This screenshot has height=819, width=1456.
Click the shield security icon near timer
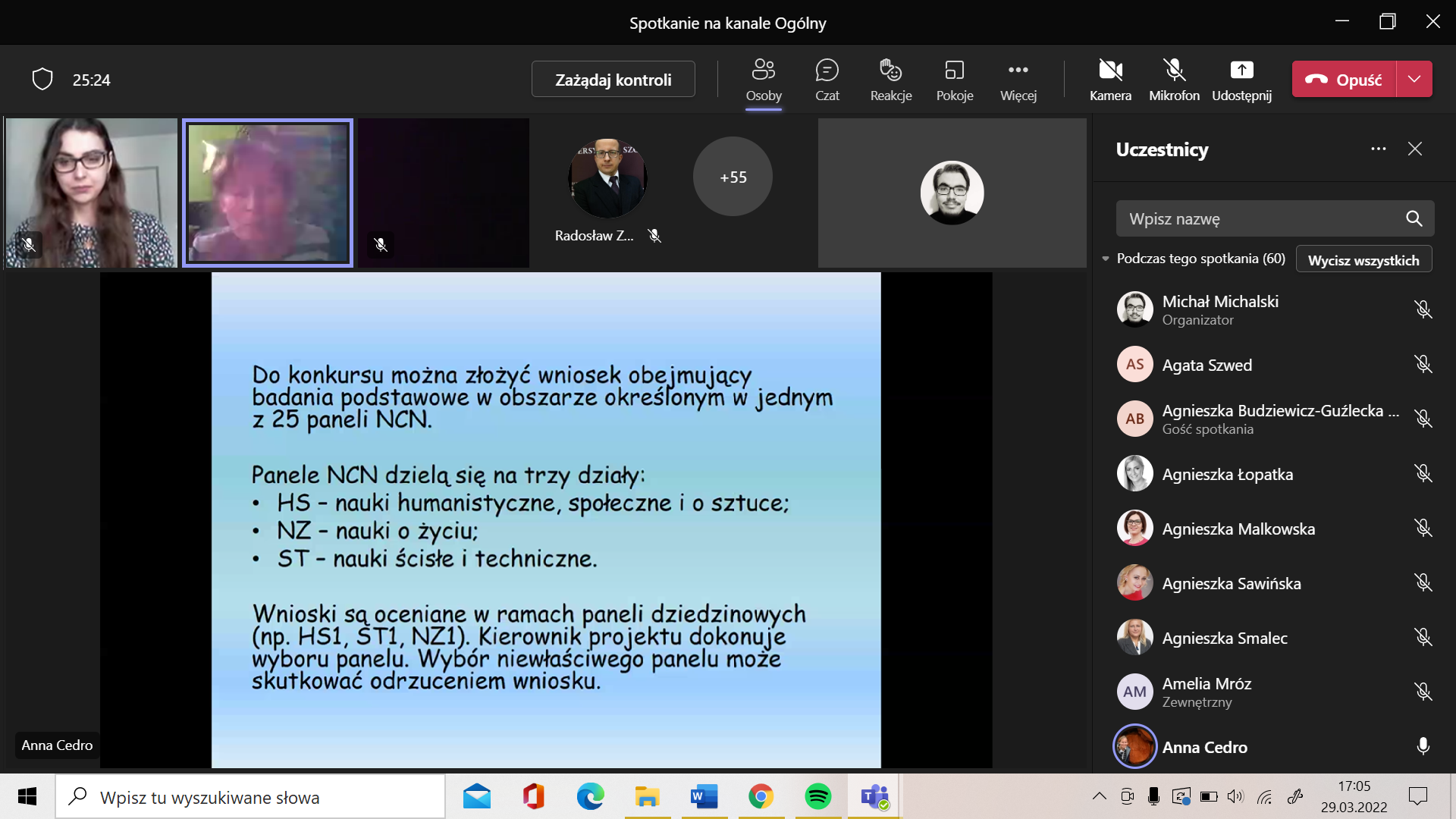(42, 79)
